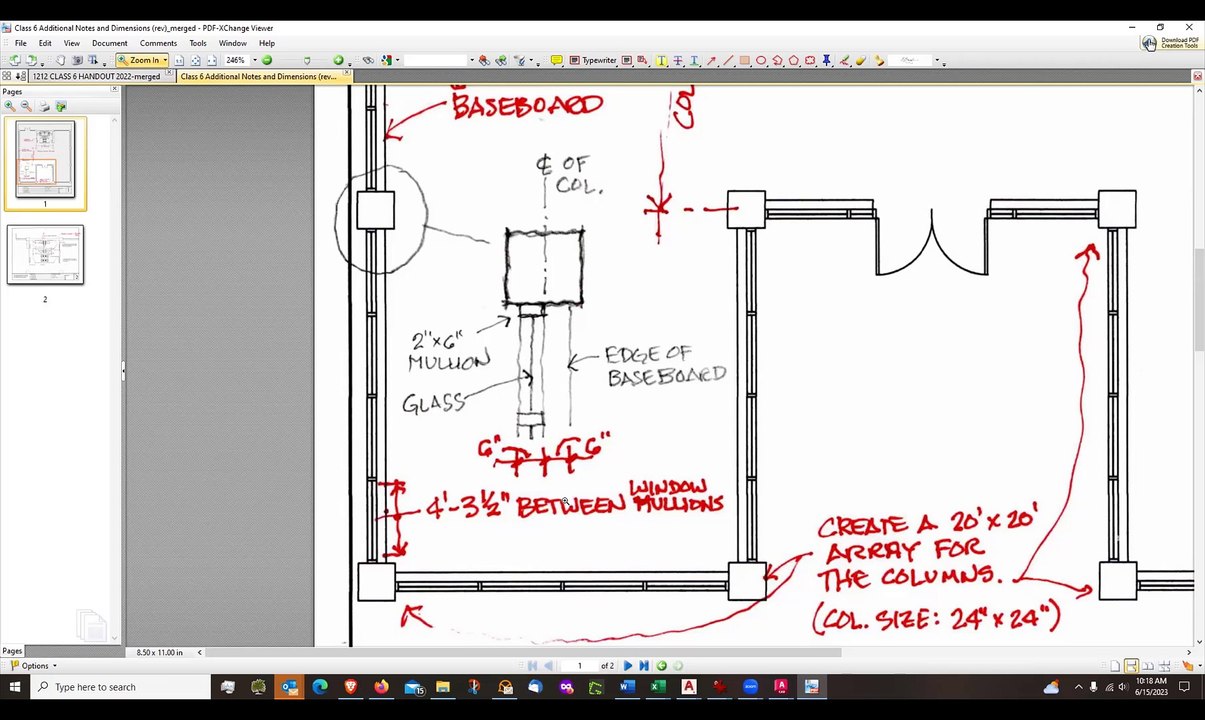
Task: Click the taskbar search box
Action: coord(120,687)
